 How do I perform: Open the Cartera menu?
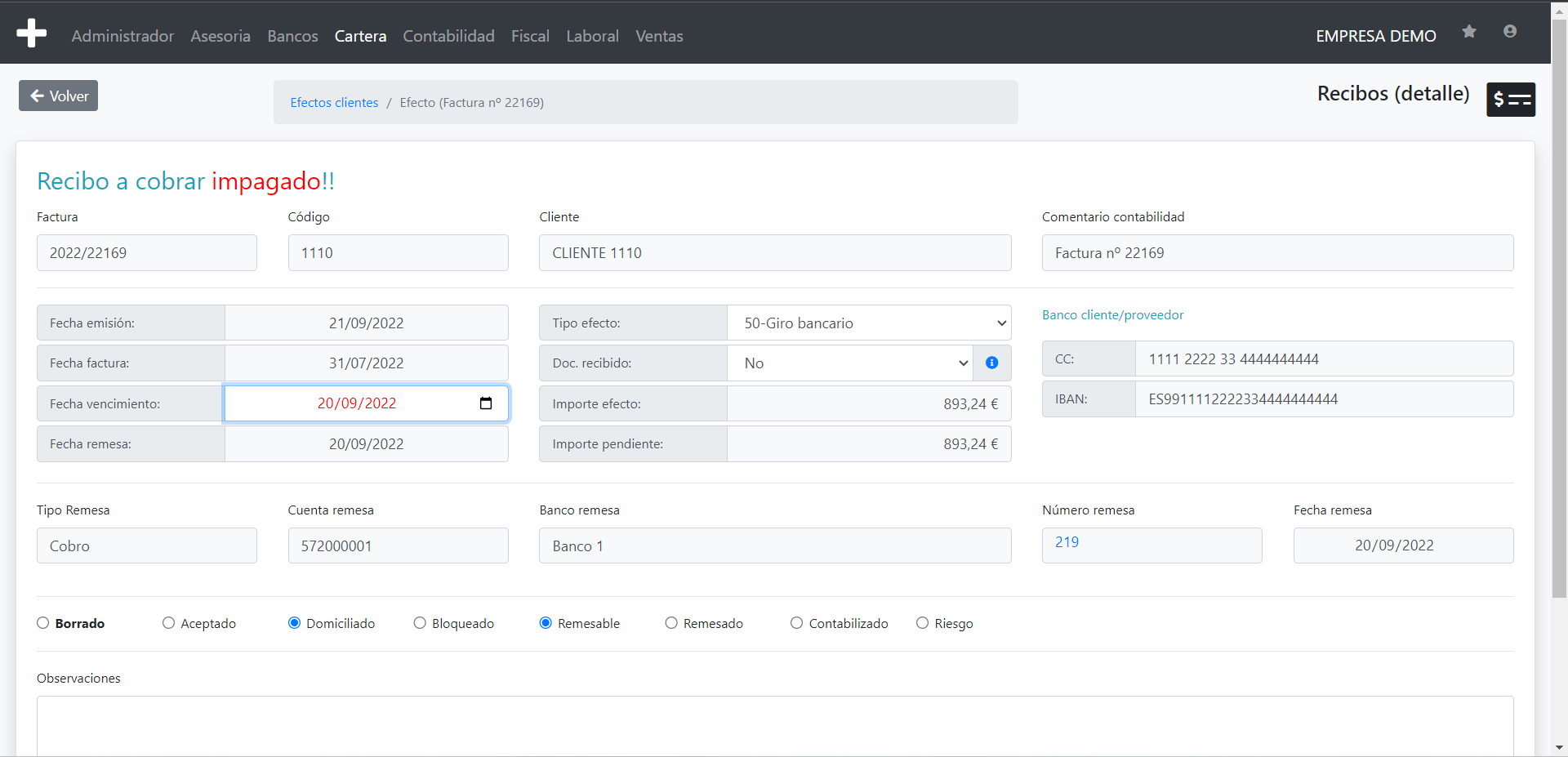360,36
